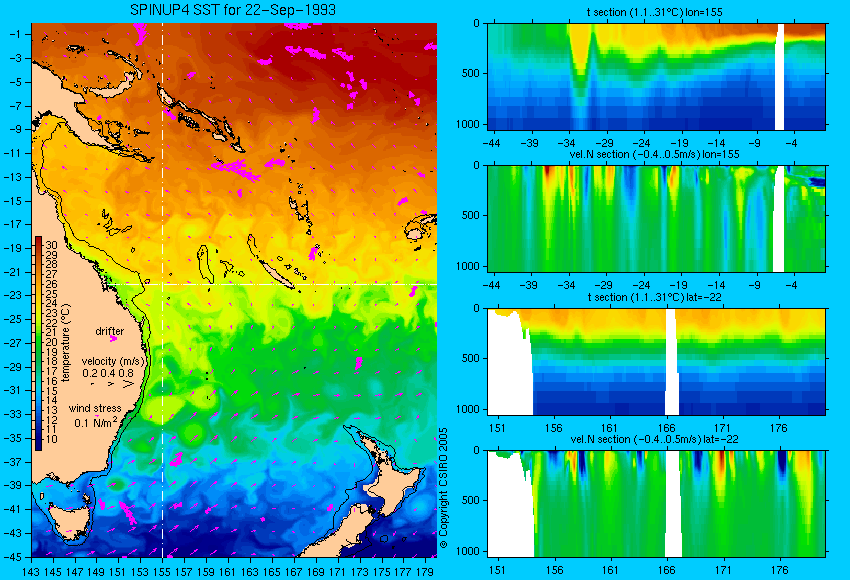The height and width of the screenshot is (580, 850).
Task: Click the '0.2 0.4 0.8' velocity scale values
Action: pos(108,373)
